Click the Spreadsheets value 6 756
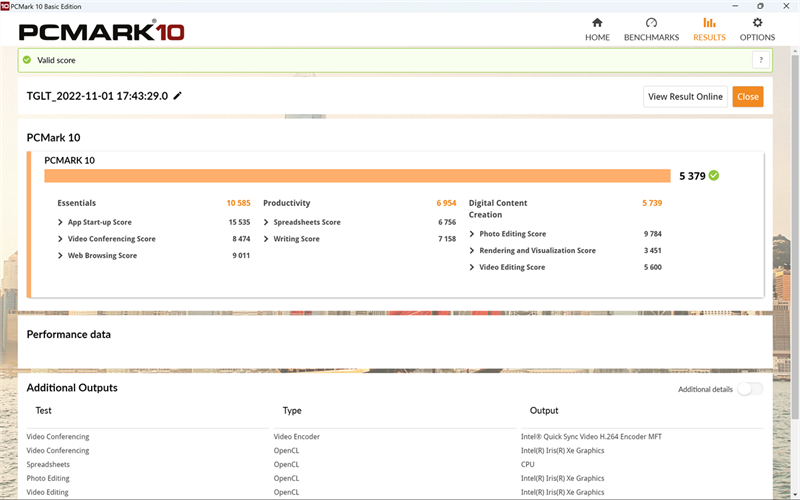 coord(447,222)
